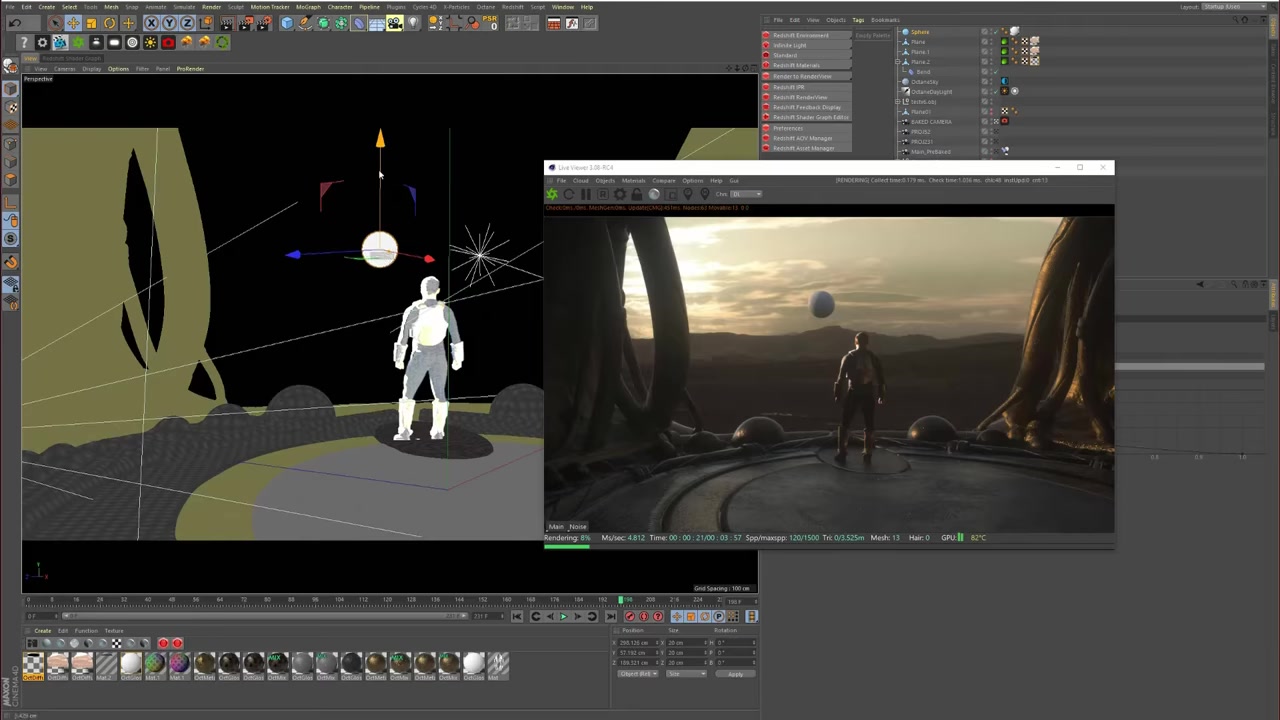Viewport: 1280px width, 720px height.
Task: Click the green Play forward button
Action: pyautogui.click(x=563, y=617)
